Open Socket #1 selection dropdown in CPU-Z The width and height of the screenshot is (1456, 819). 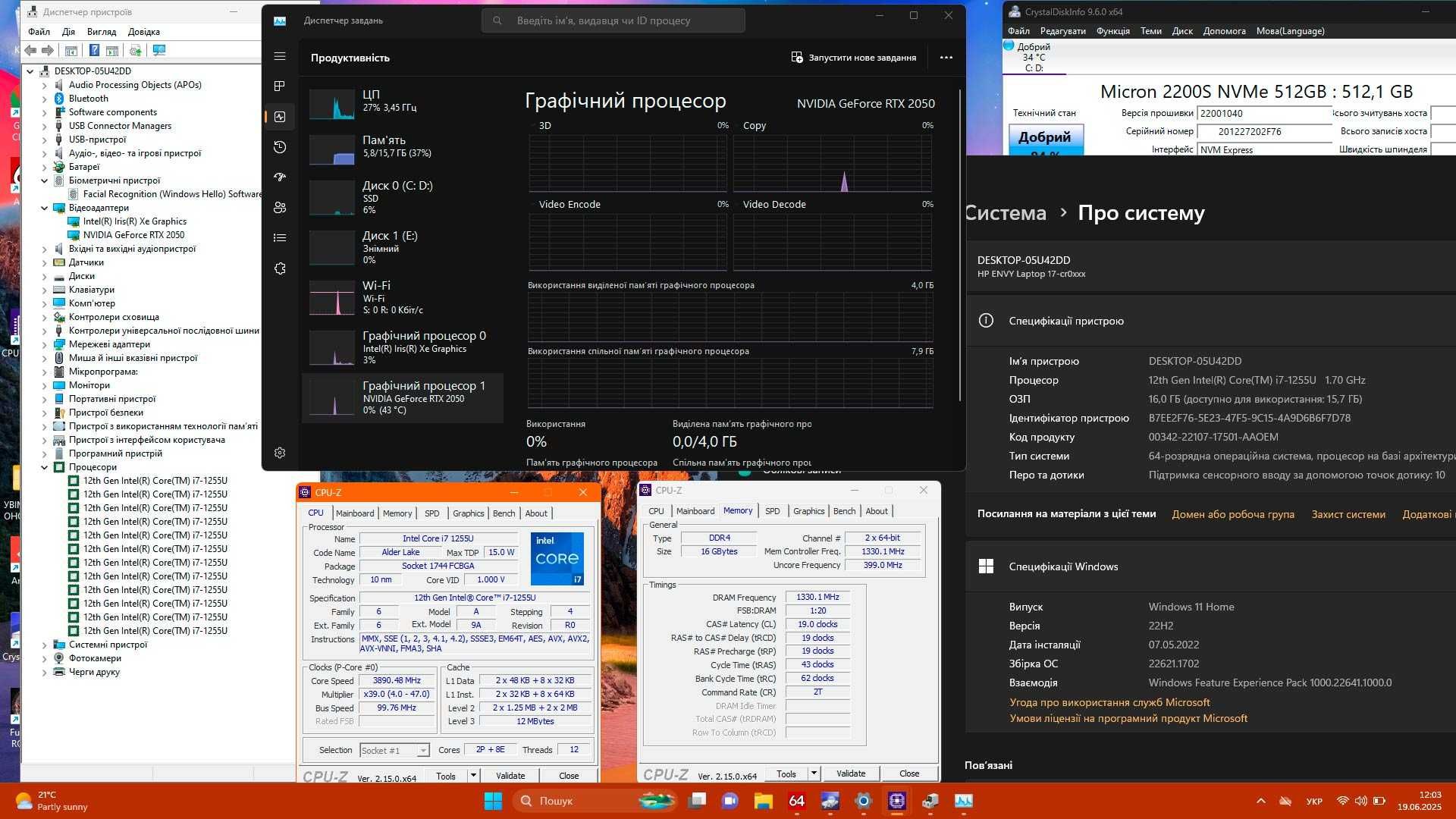coord(394,750)
